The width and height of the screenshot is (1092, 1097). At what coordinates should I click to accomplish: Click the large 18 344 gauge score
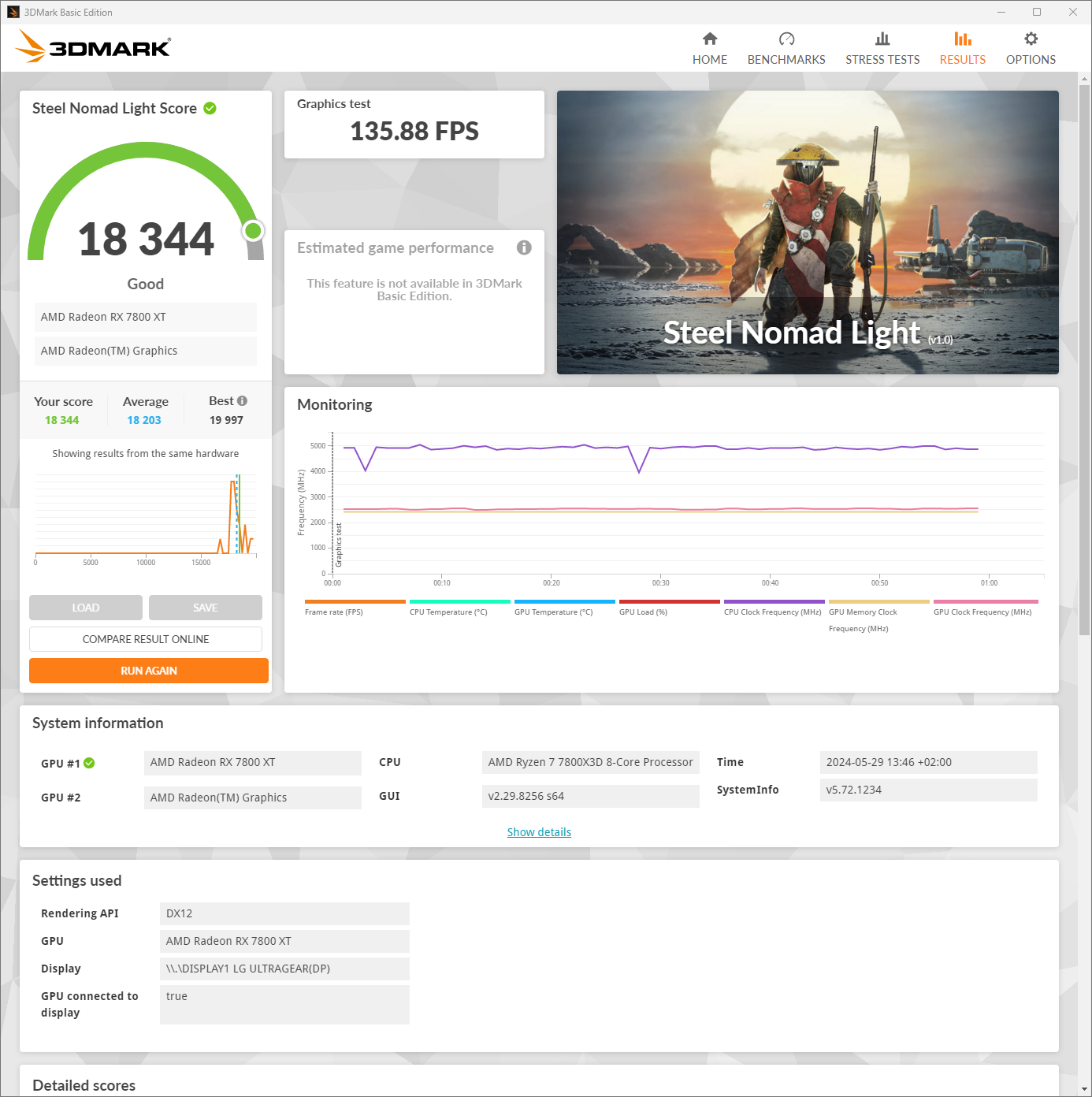coord(146,239)
